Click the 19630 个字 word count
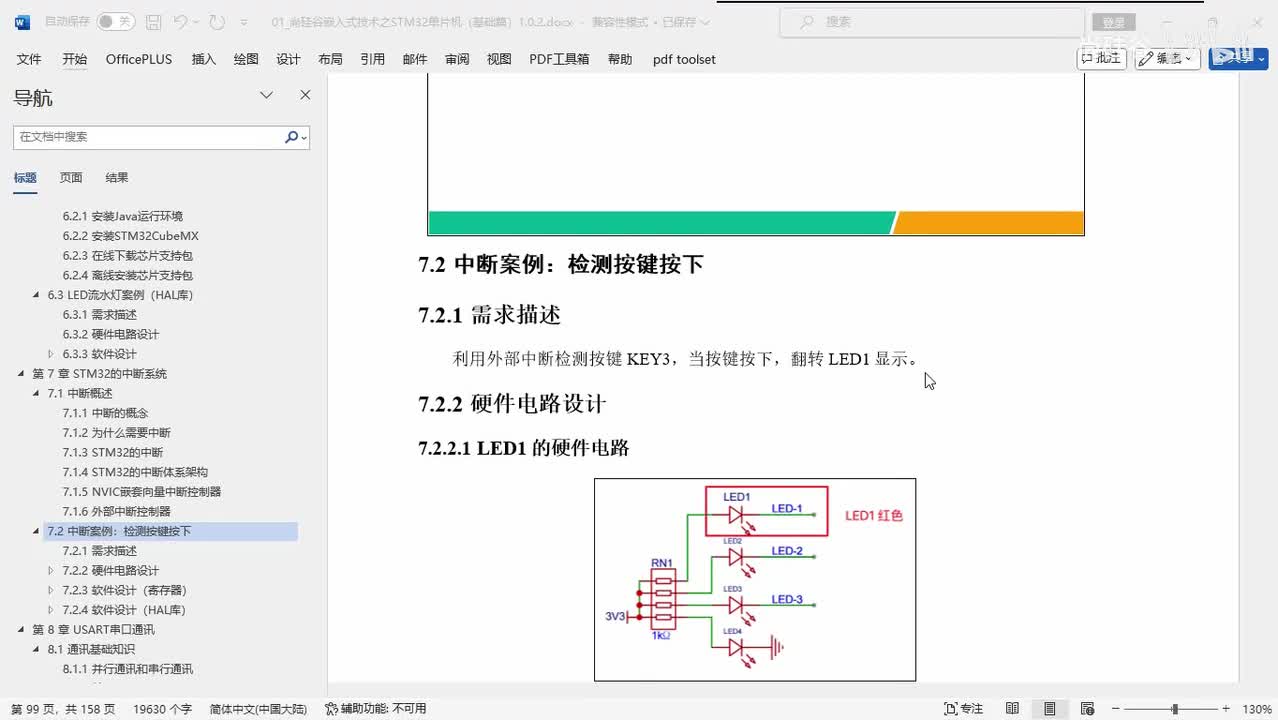1278x720 pixels. [x=162, y=709]
